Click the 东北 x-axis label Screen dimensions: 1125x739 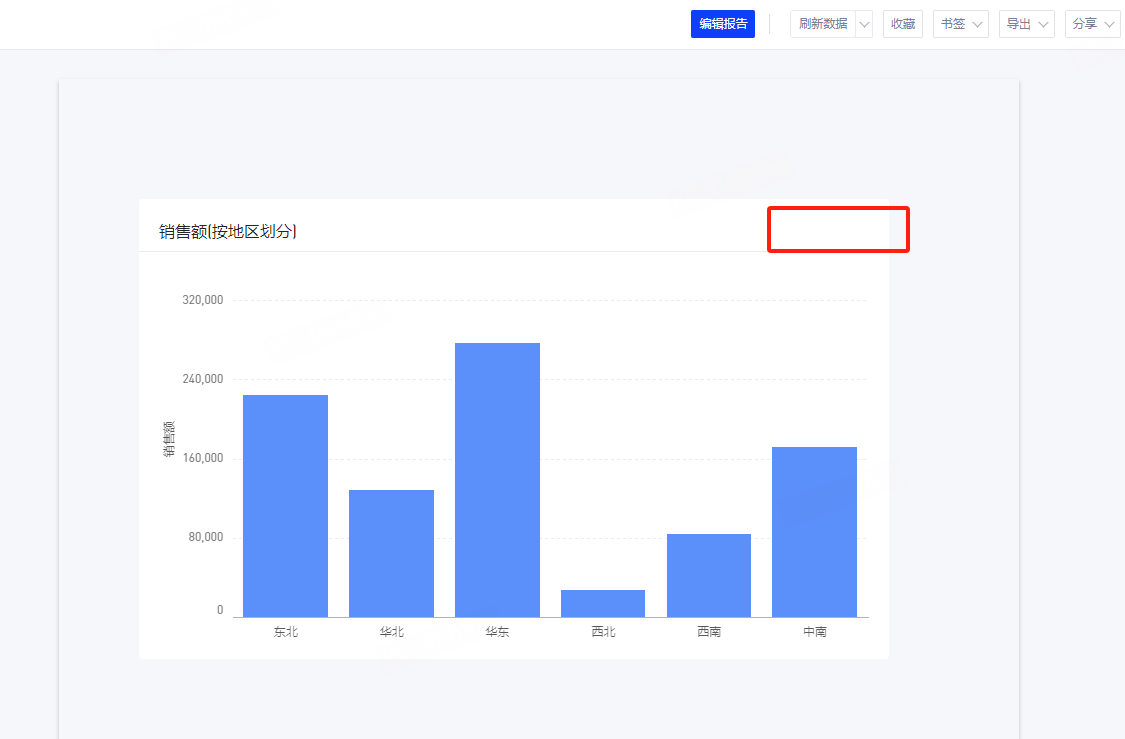pos(285,632)
